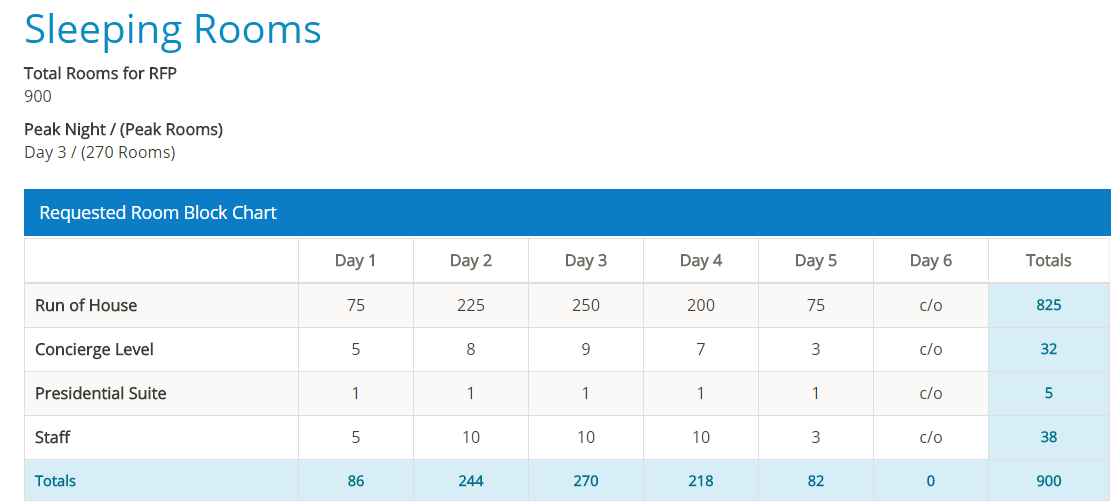The width and height of the screenshot is (1112, 502).
Task: Select Day 3 column total 270
Action: pos(585,481)
